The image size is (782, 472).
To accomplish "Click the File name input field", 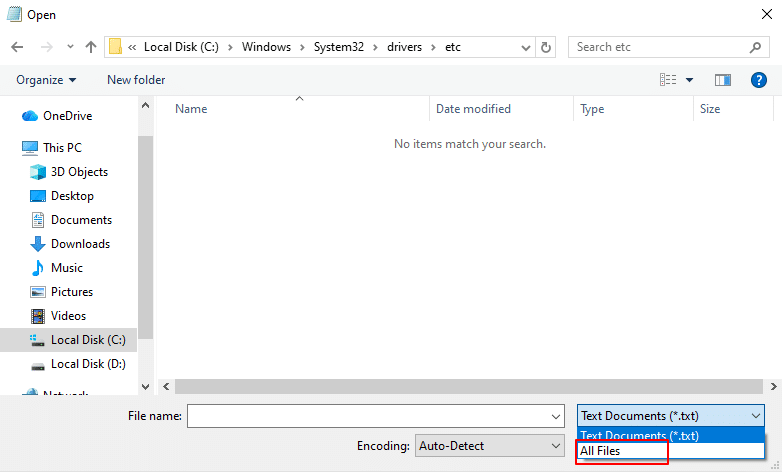I will click(x=367, y=416).
